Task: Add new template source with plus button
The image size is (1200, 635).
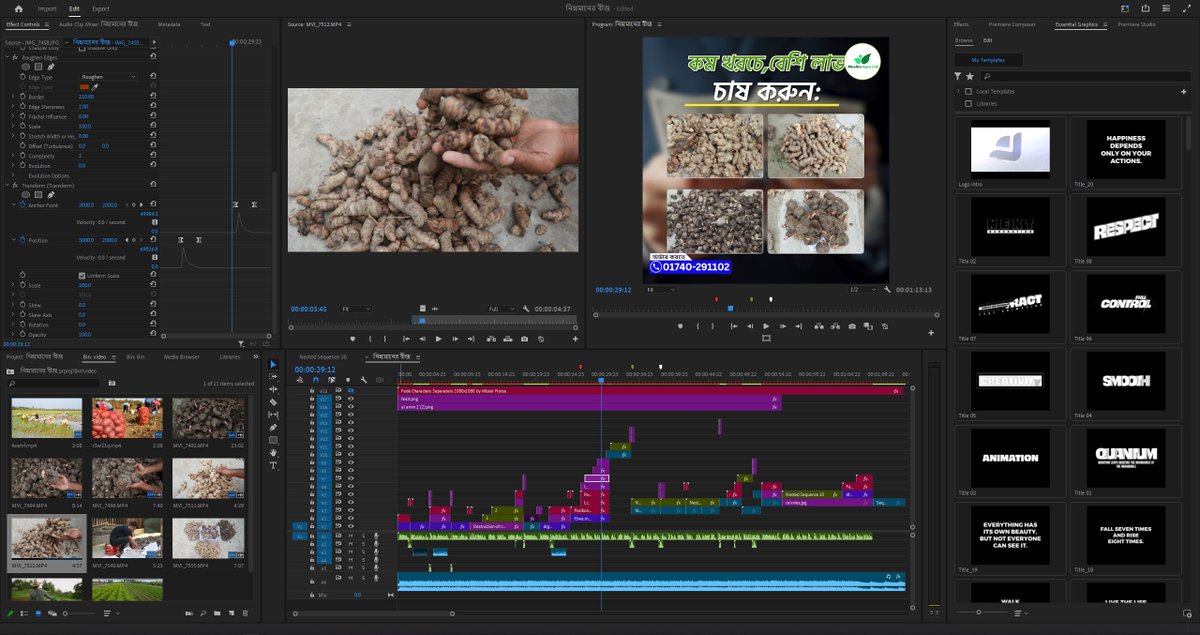Action: (x=1183, y=91)
